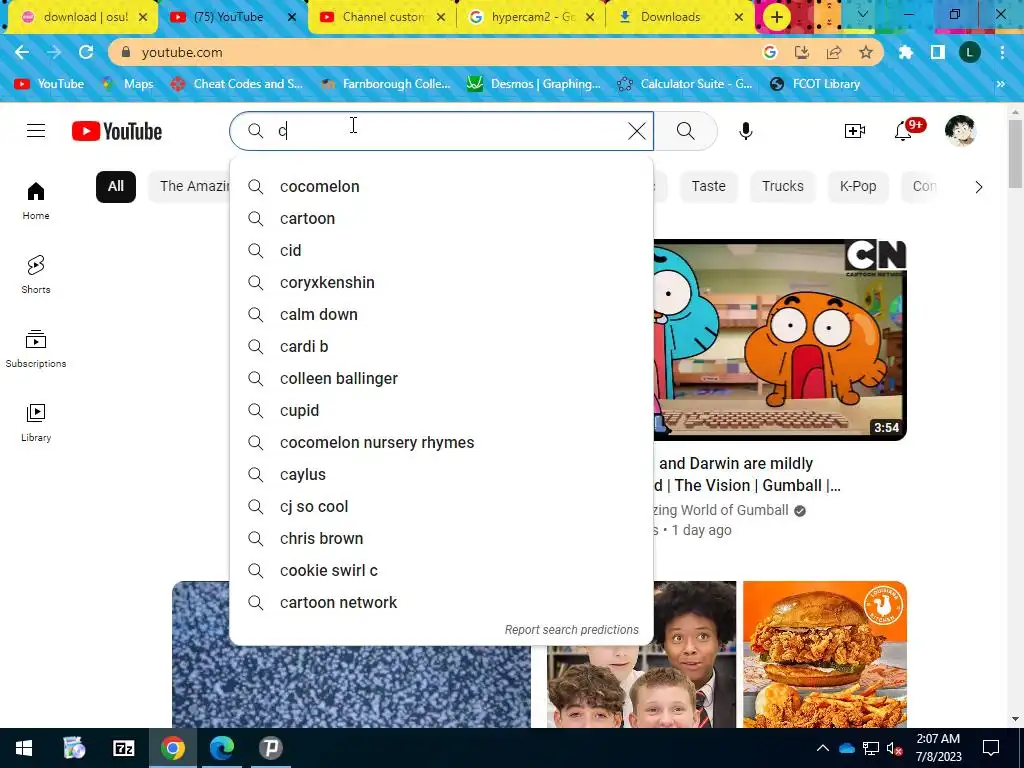Bookmark this page with the star
This screenshot has width=1024, height=768.
[x=866, y=52]
